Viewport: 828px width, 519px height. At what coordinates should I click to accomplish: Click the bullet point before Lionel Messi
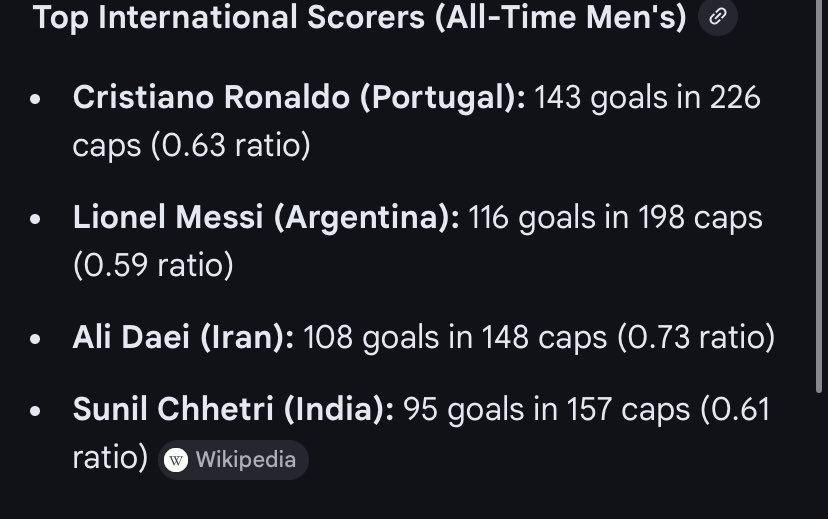[36, 220]
